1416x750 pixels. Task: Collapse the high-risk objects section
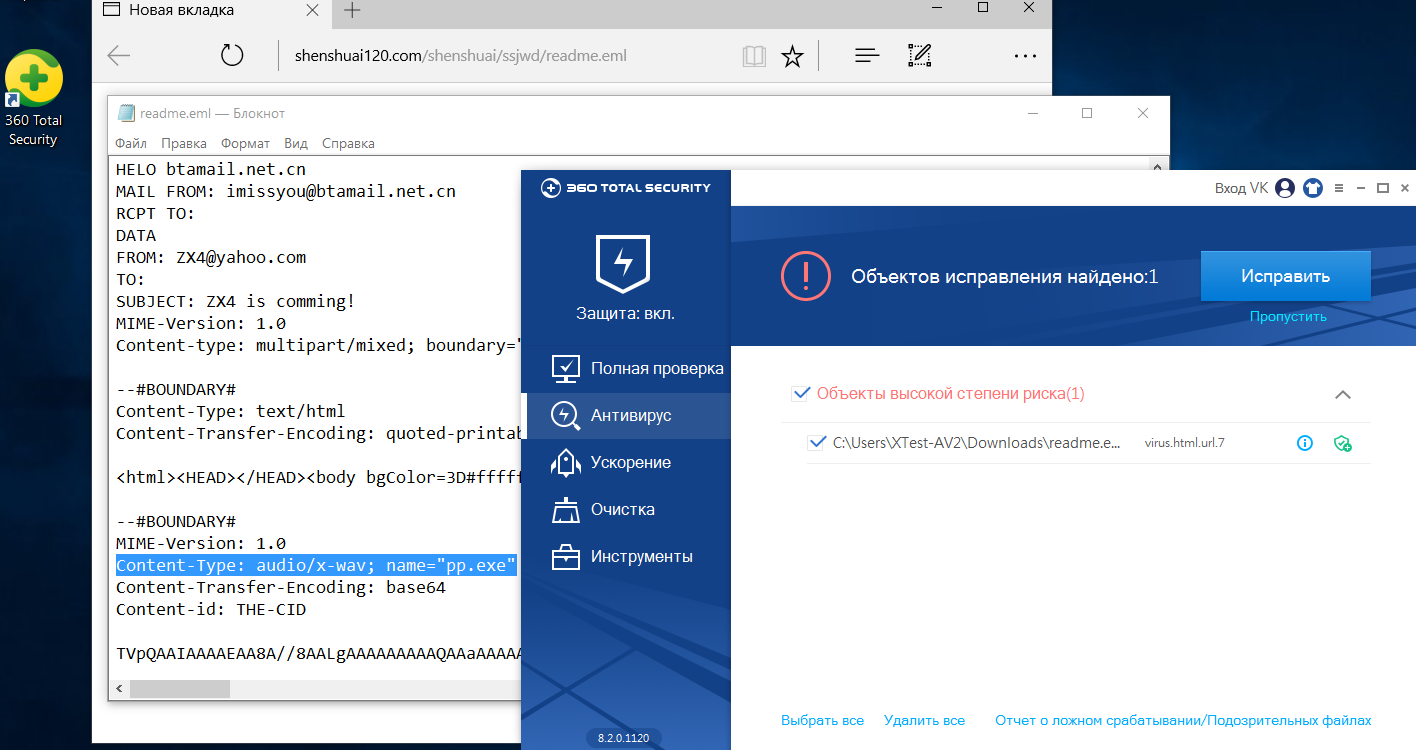click(1343, 394)
